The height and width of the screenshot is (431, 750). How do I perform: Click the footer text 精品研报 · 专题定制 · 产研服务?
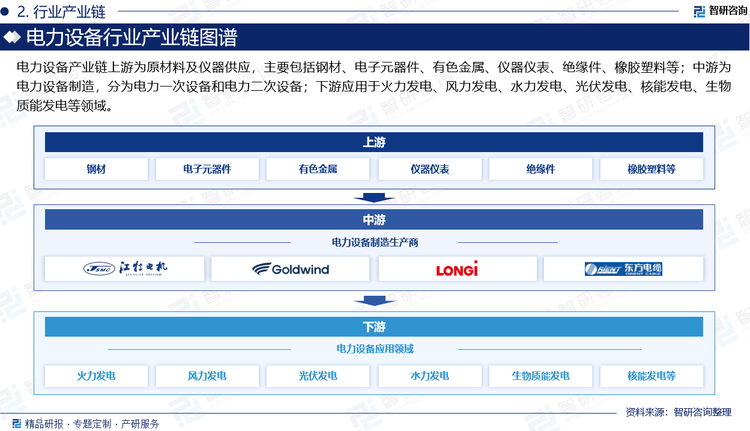coord(92,424)
